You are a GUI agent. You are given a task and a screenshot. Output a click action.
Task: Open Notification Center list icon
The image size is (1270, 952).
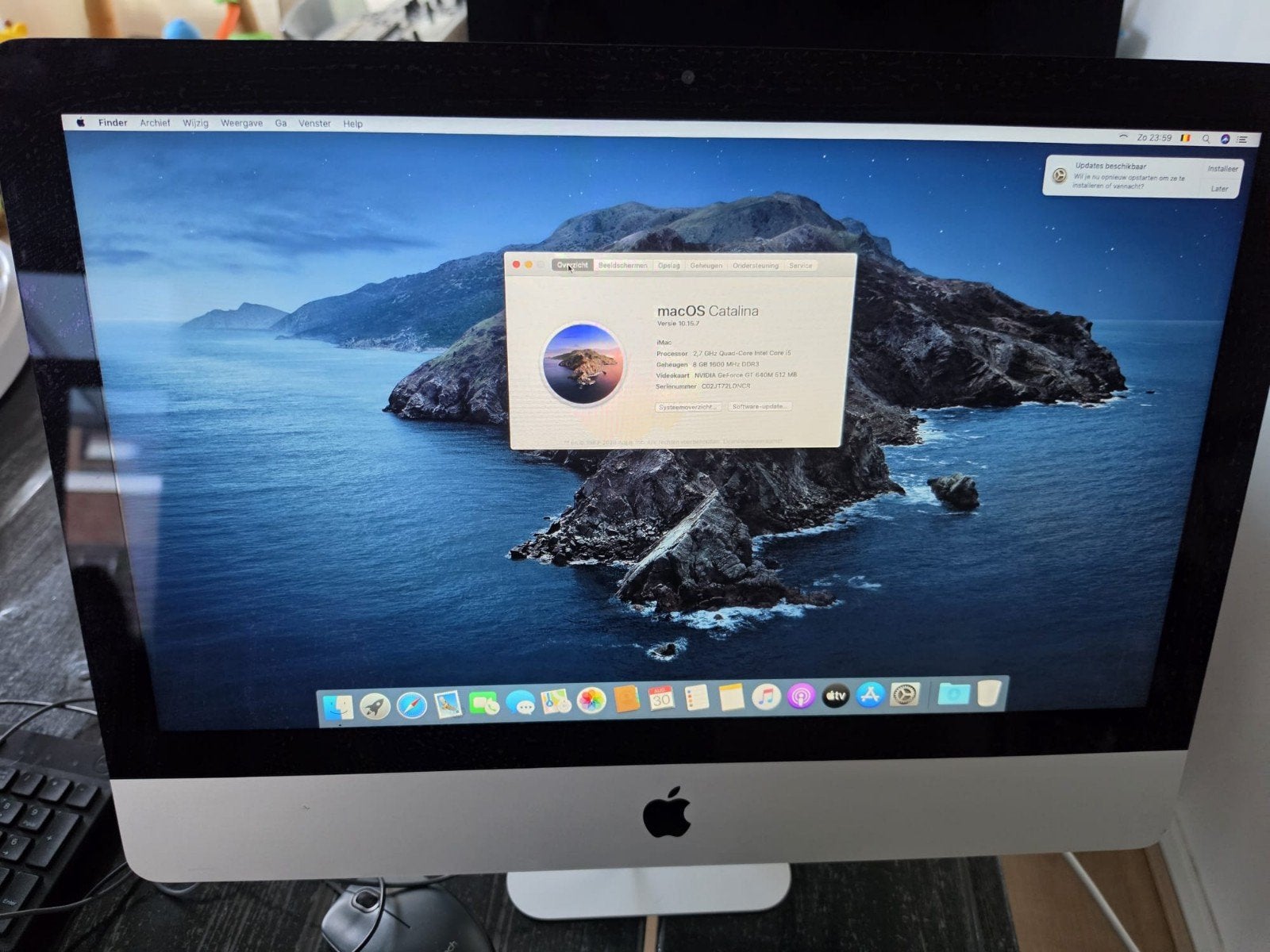[x=1244, y=140]
